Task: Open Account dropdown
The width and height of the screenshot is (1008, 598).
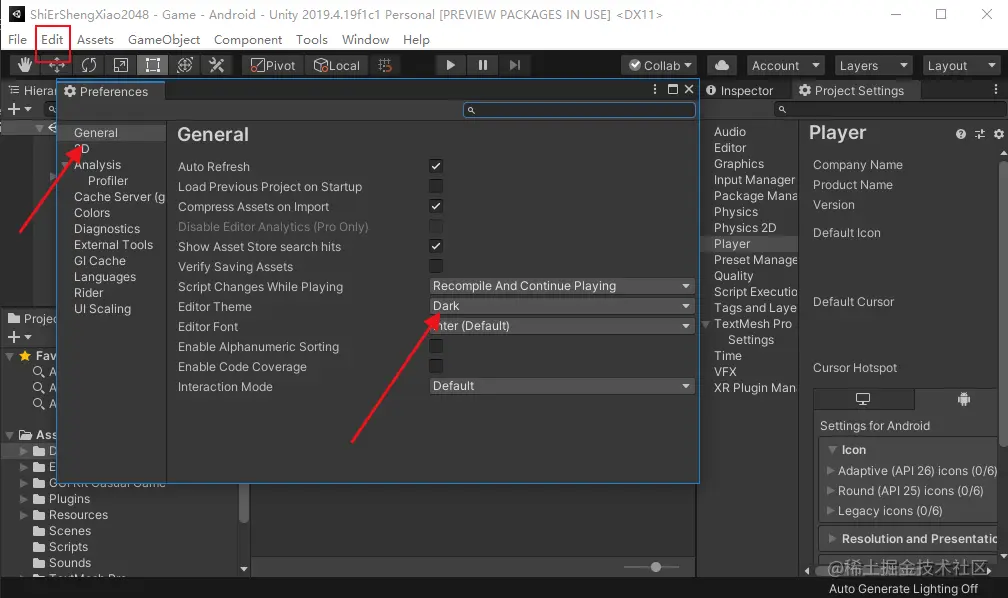Action: (785, 65)
